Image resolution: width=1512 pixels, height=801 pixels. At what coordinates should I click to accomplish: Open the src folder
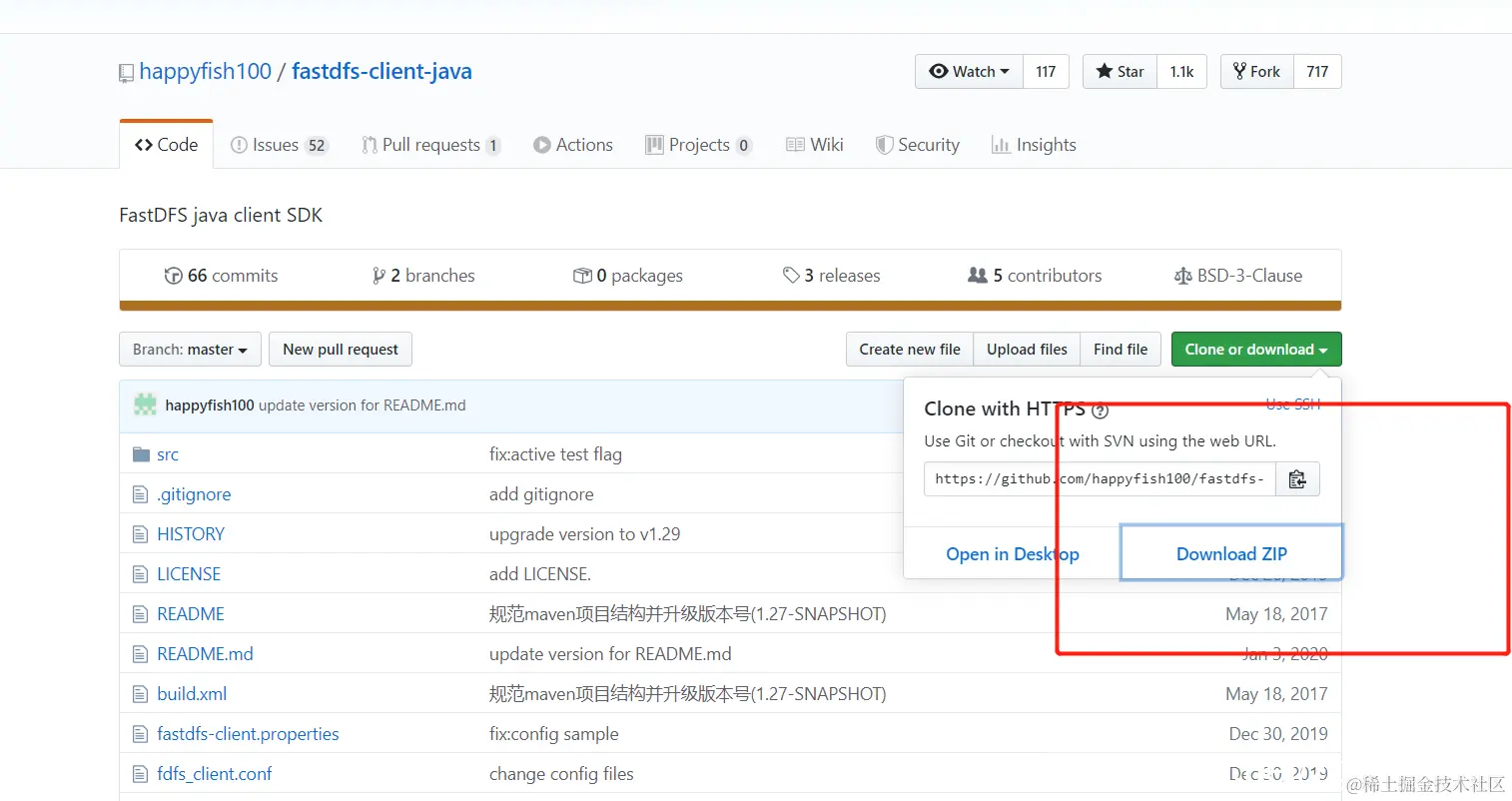(x=168, y=454)
